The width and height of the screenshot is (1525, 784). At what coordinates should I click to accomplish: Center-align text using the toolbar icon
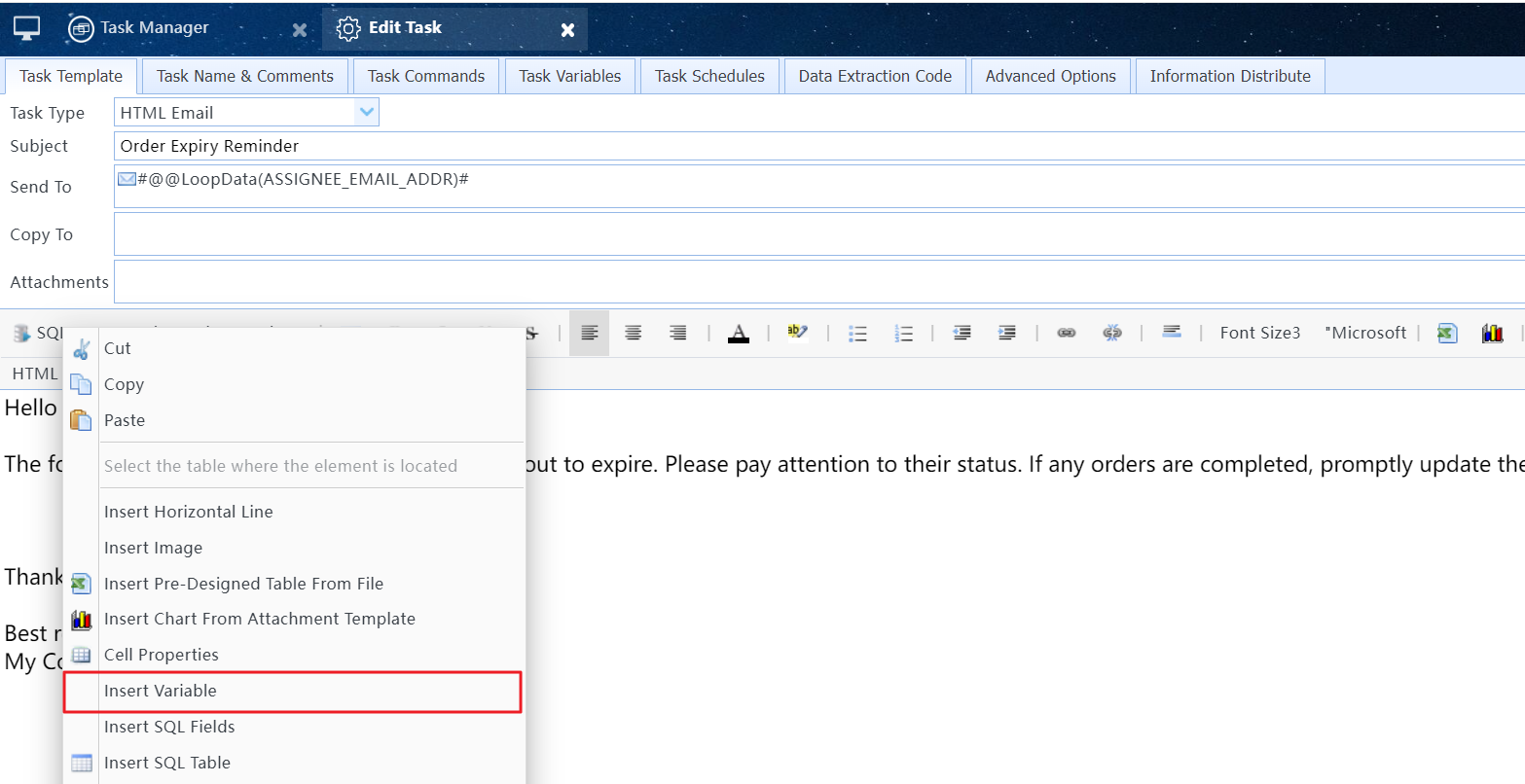click(x=633, y=334)
